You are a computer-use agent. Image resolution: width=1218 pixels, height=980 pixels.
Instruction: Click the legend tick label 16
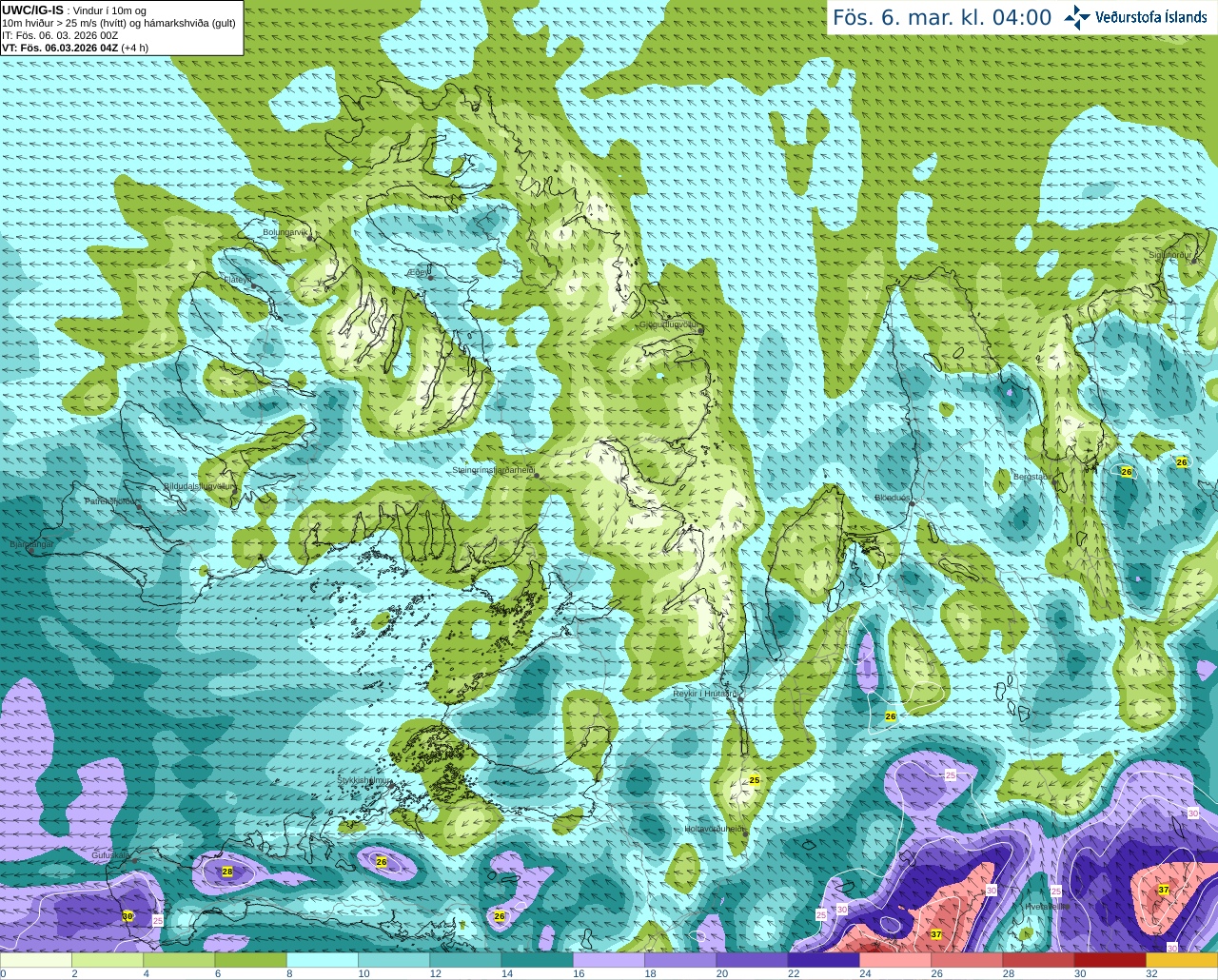tap(579, 973)
